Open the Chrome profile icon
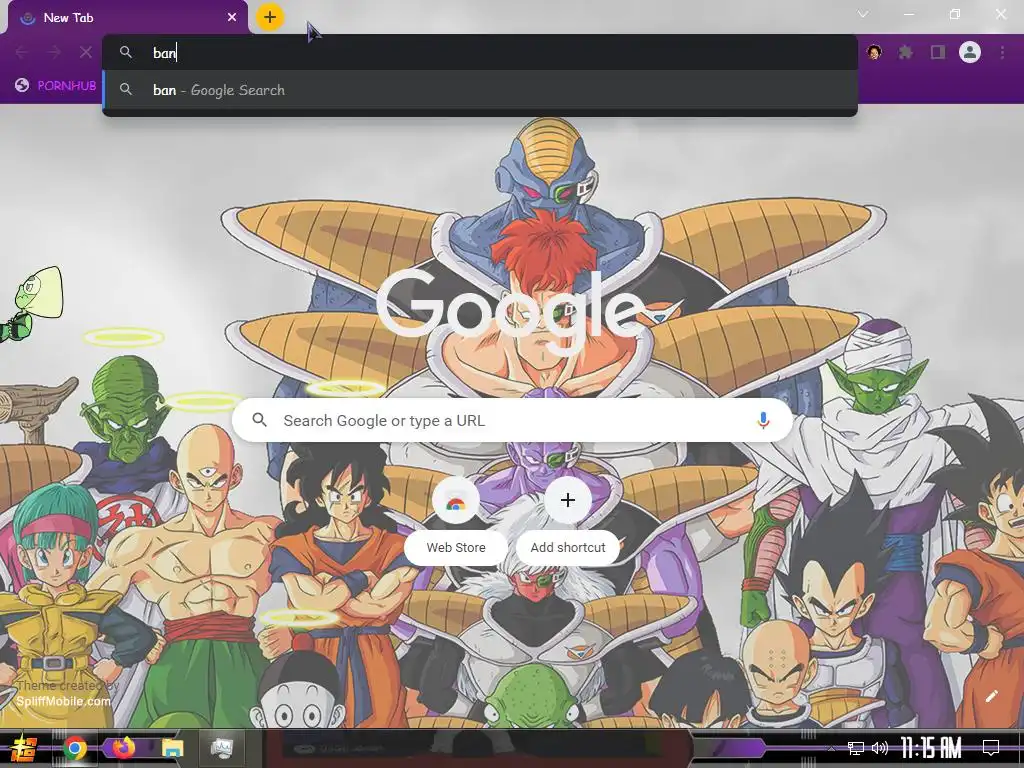Image resolution: width=1024 pixels, height=768 pixels. [970, 52]
